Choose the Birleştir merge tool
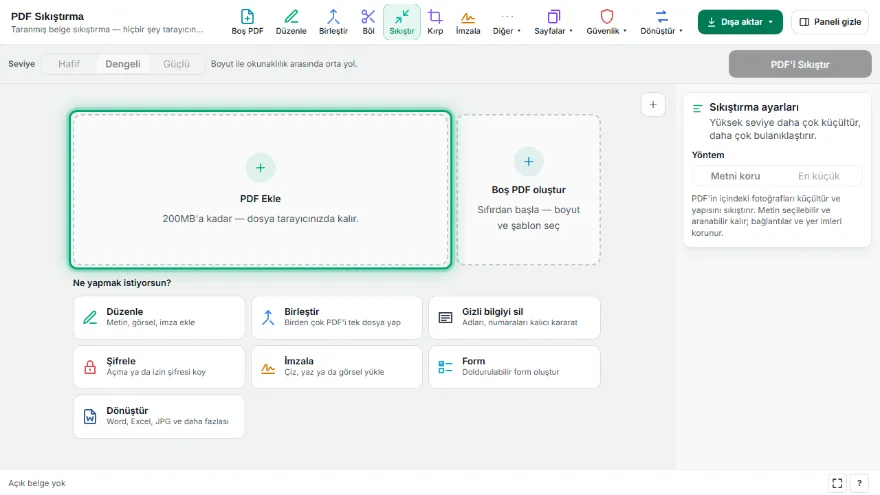Viewport: 880px width, 495px height. [333, 22]
